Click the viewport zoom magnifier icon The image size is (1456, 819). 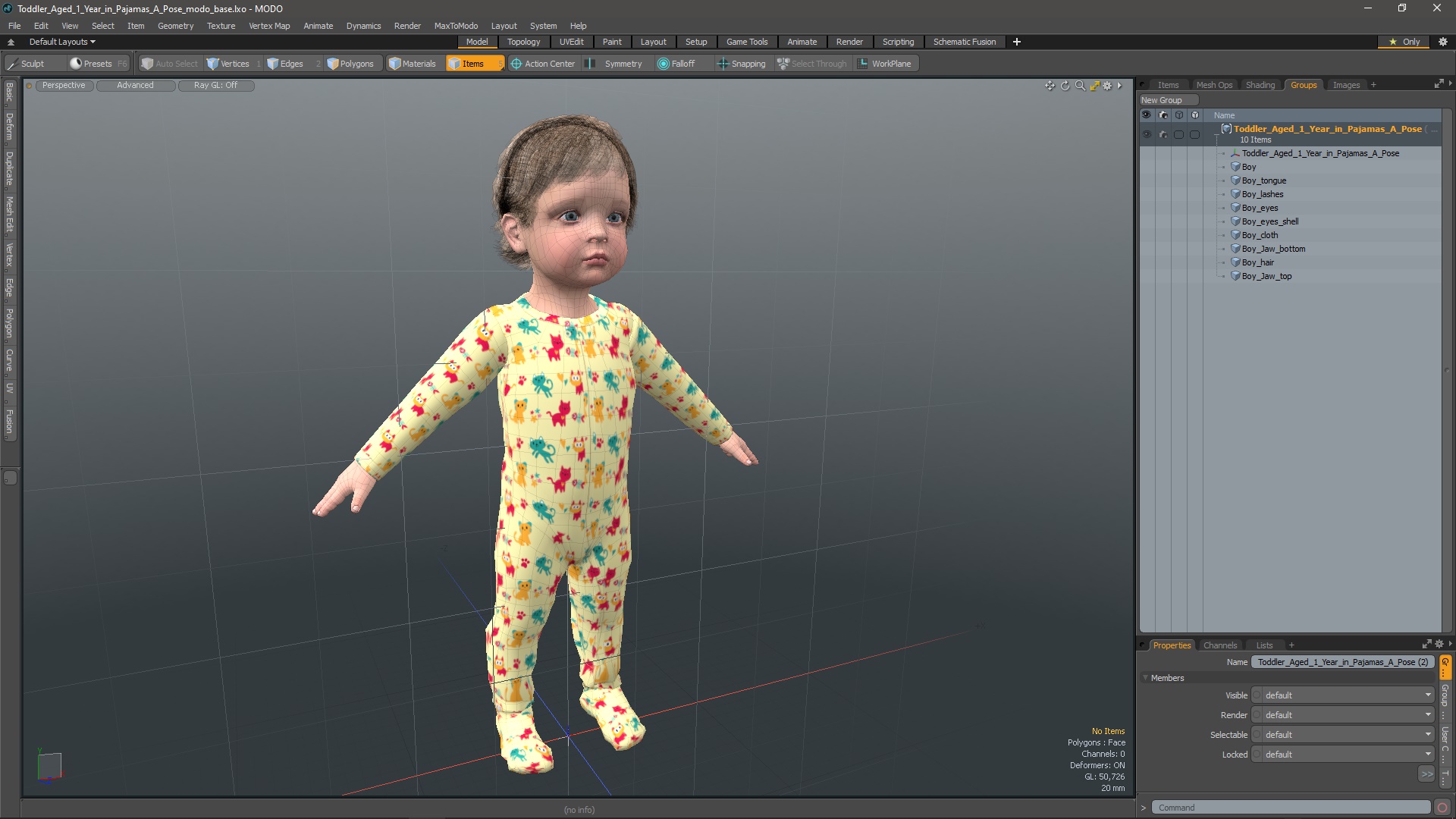tap(1080, 86)
